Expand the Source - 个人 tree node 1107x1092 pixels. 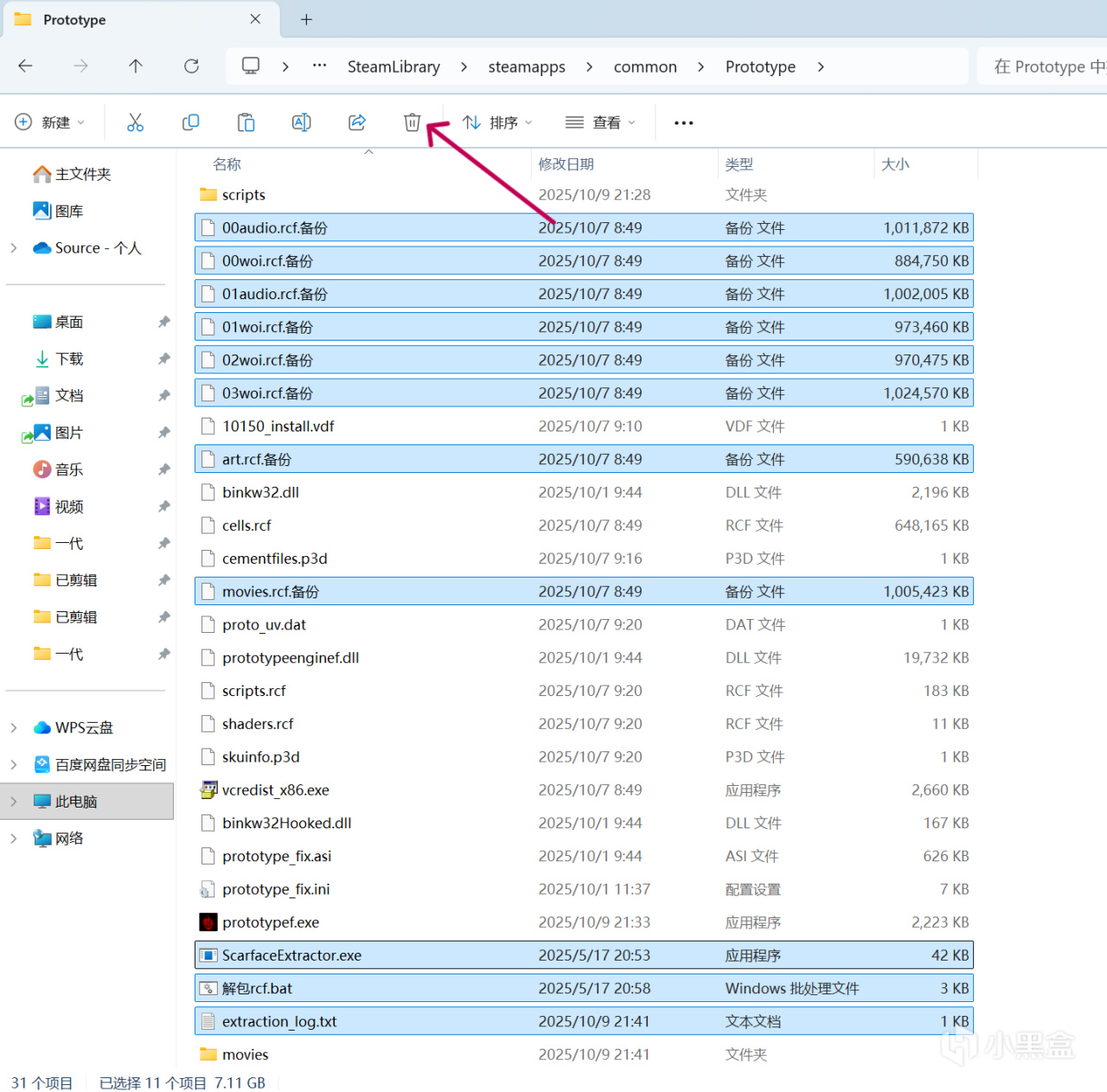click(14, 248)
